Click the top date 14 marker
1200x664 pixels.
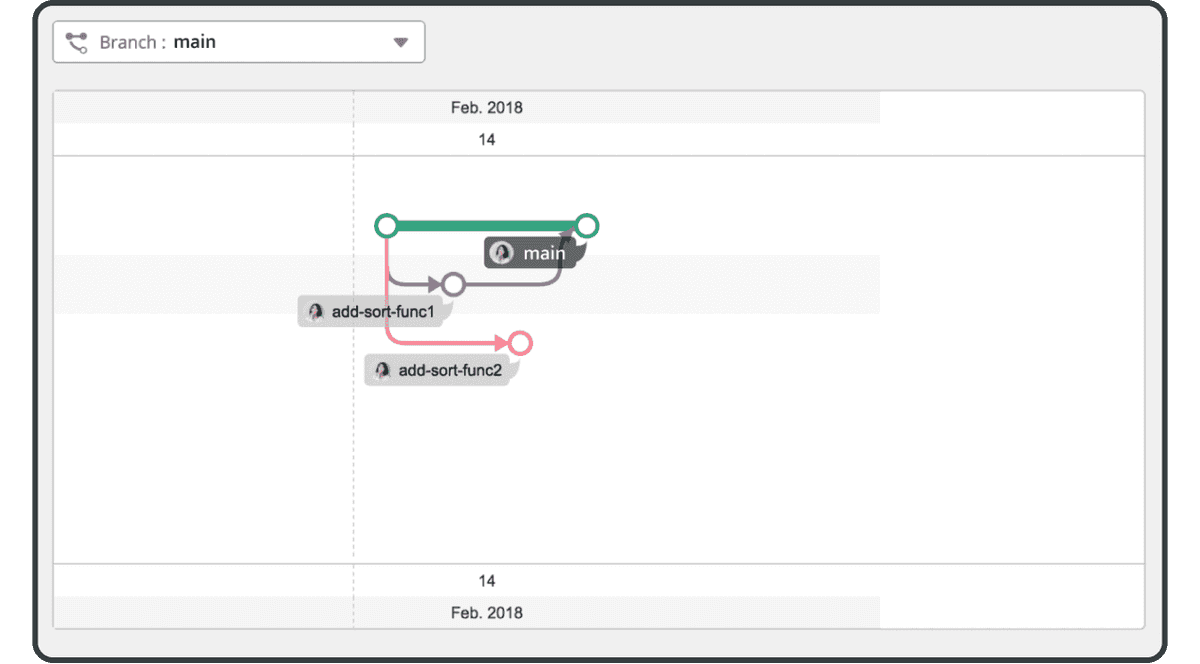[487, 140]
